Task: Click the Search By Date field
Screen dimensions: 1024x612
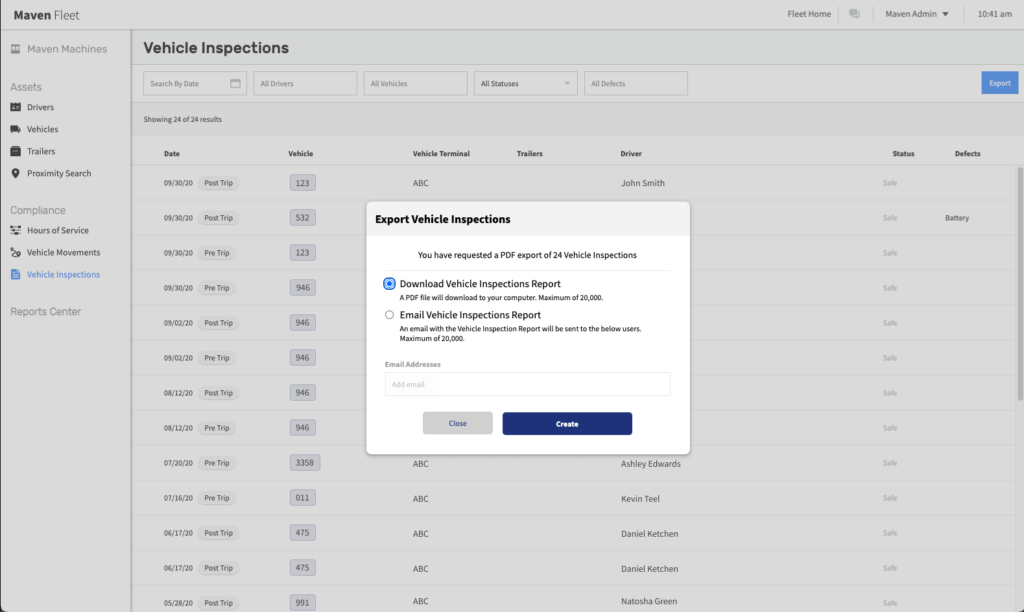Action: [x=195, y=84]
